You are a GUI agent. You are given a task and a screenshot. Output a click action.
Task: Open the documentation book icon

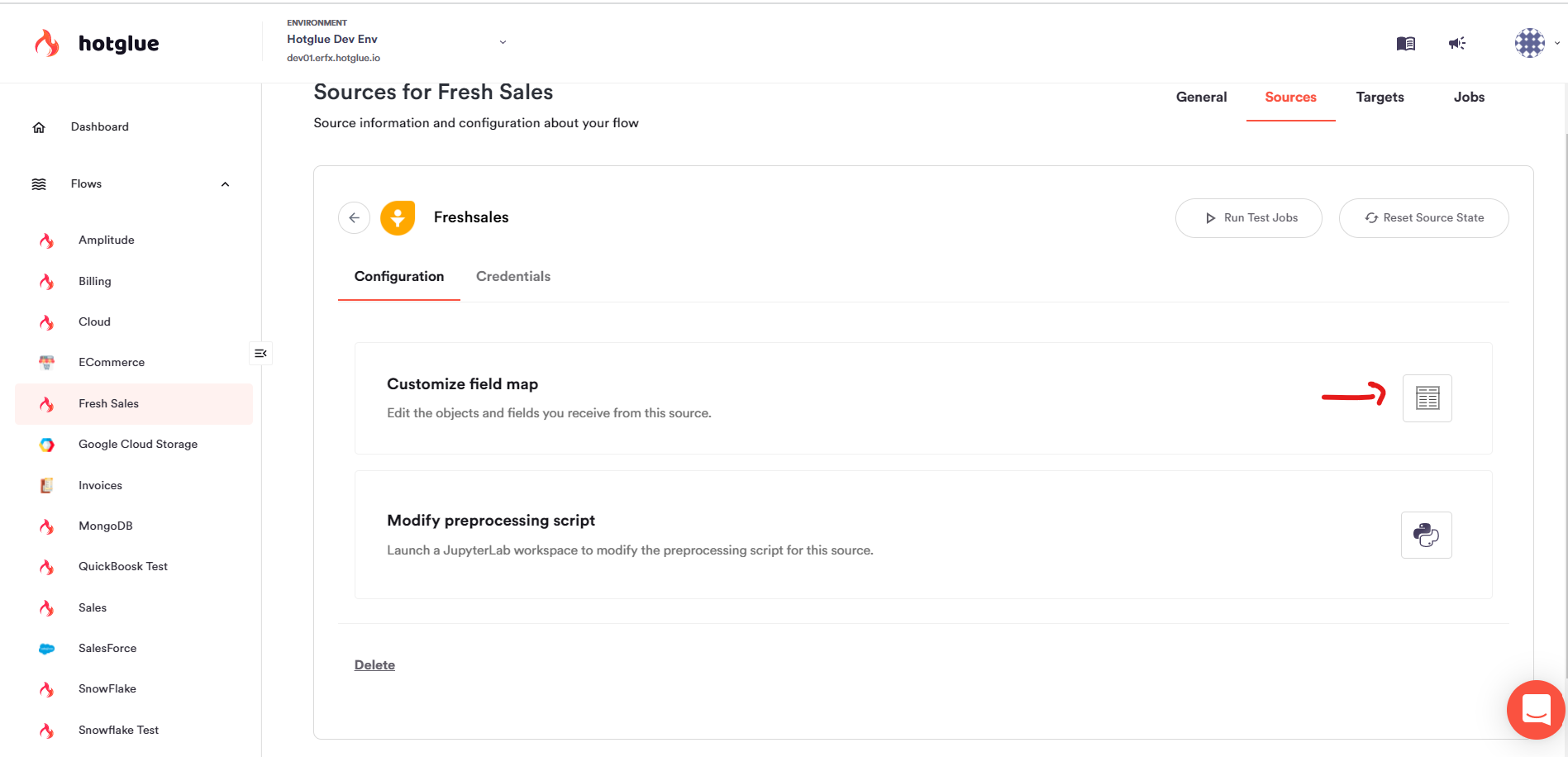pos(1405,44)
